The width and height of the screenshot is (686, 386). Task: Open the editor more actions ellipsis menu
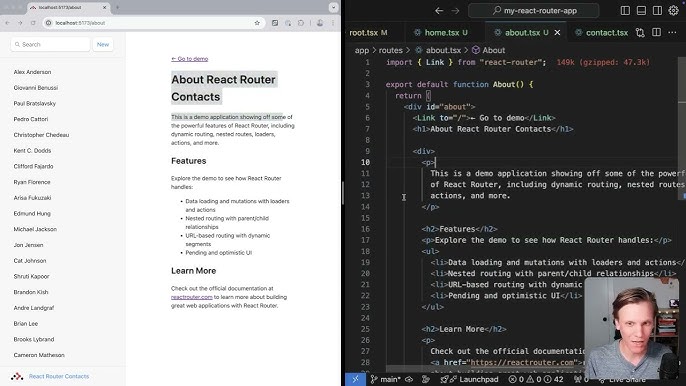tap(672, 32)
